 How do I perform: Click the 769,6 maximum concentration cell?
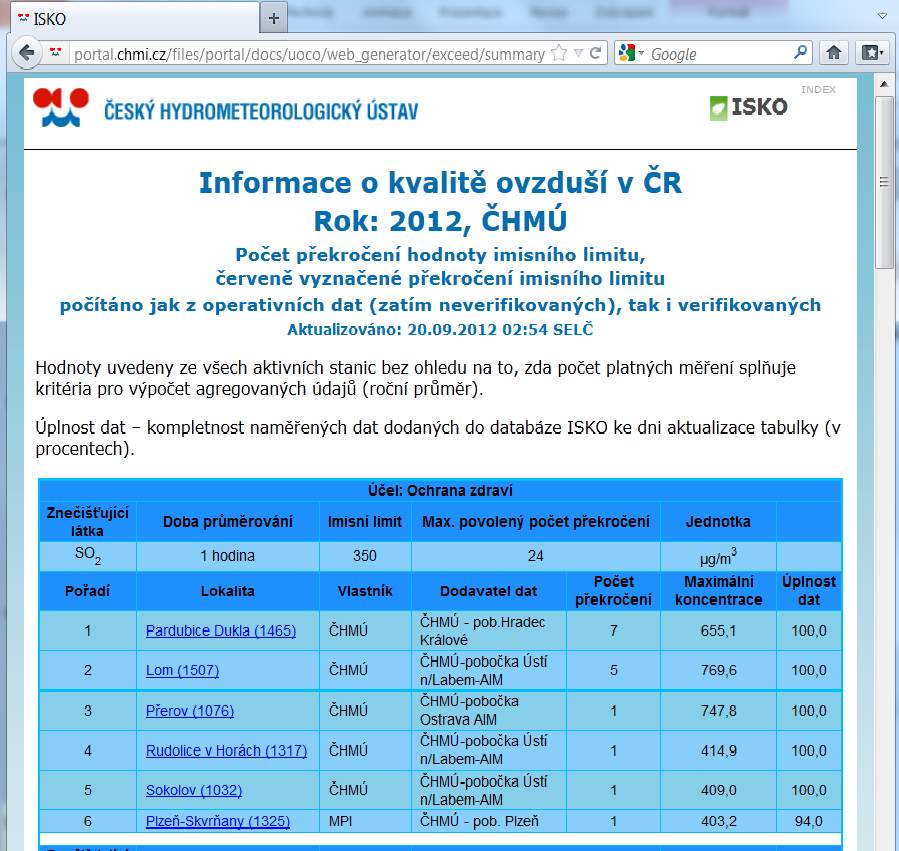tap(718, 670)
